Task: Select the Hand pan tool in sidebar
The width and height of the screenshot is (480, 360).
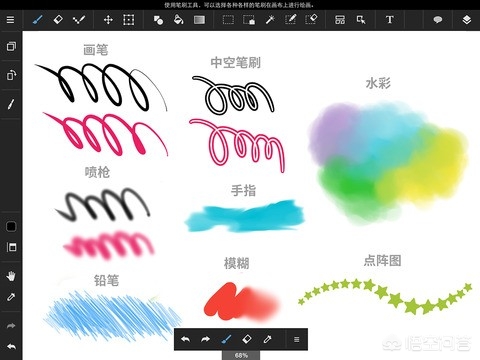Action: tap(11, 276)
